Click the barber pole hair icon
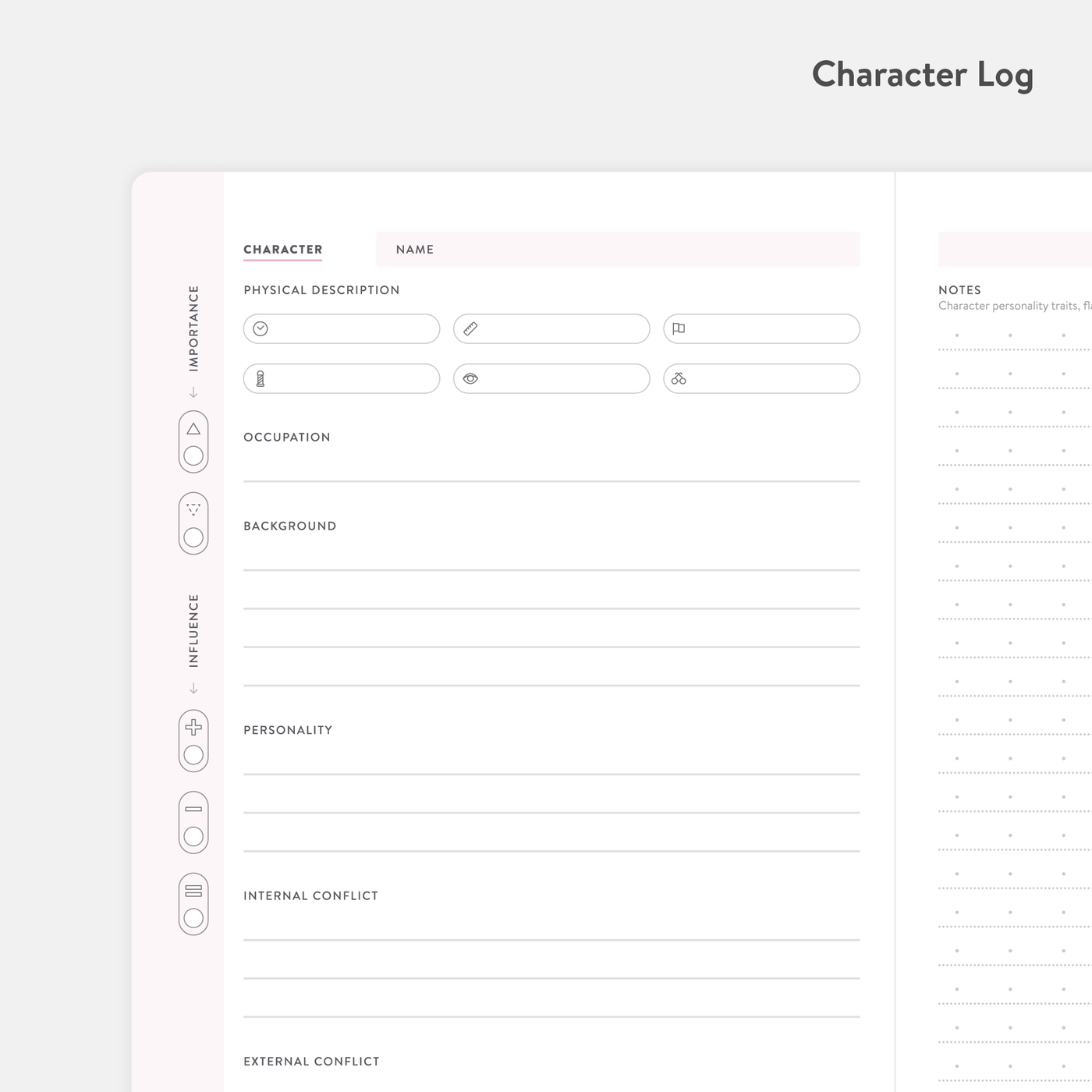This screenshot has height=1092, width=1092. pos(261,379)
